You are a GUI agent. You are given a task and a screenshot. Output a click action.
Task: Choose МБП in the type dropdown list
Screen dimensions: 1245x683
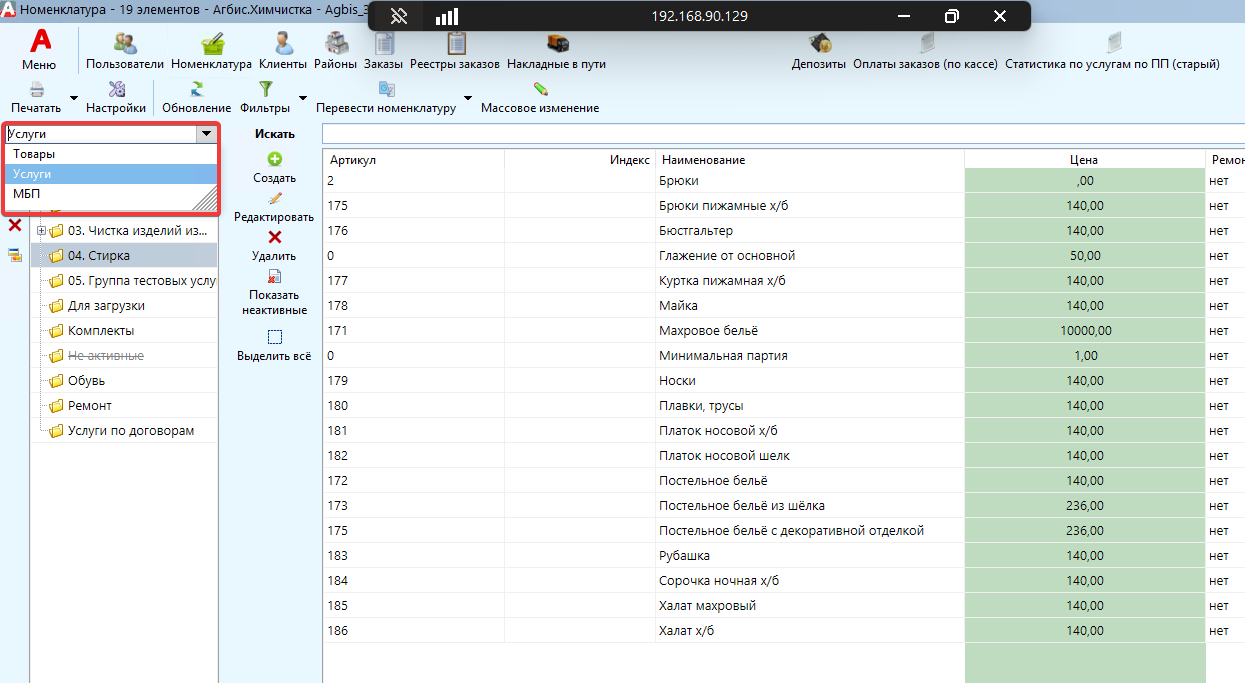point(112,193)
